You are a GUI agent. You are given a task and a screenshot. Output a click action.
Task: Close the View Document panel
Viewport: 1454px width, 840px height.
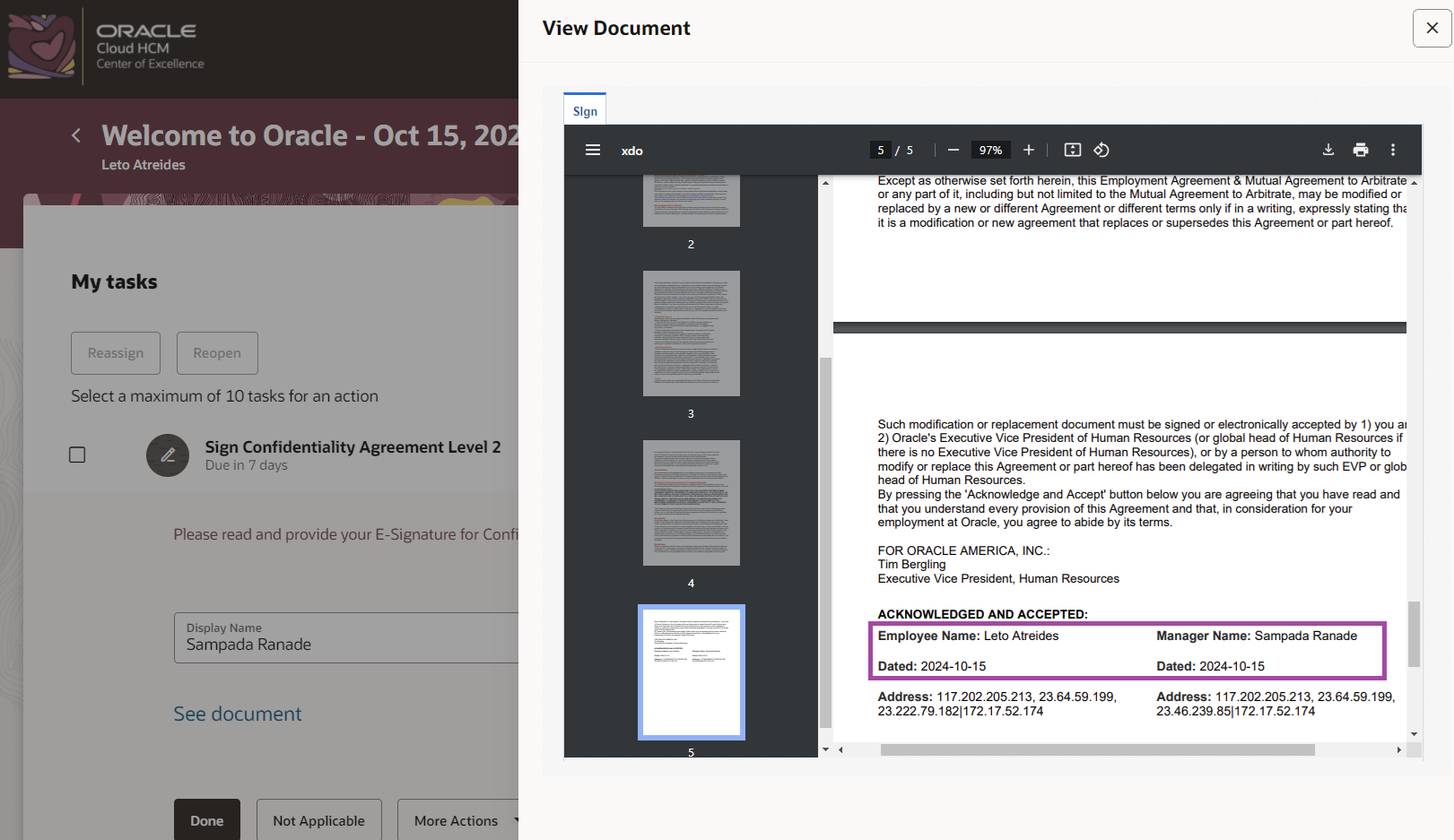click(x=1432, y=28)
